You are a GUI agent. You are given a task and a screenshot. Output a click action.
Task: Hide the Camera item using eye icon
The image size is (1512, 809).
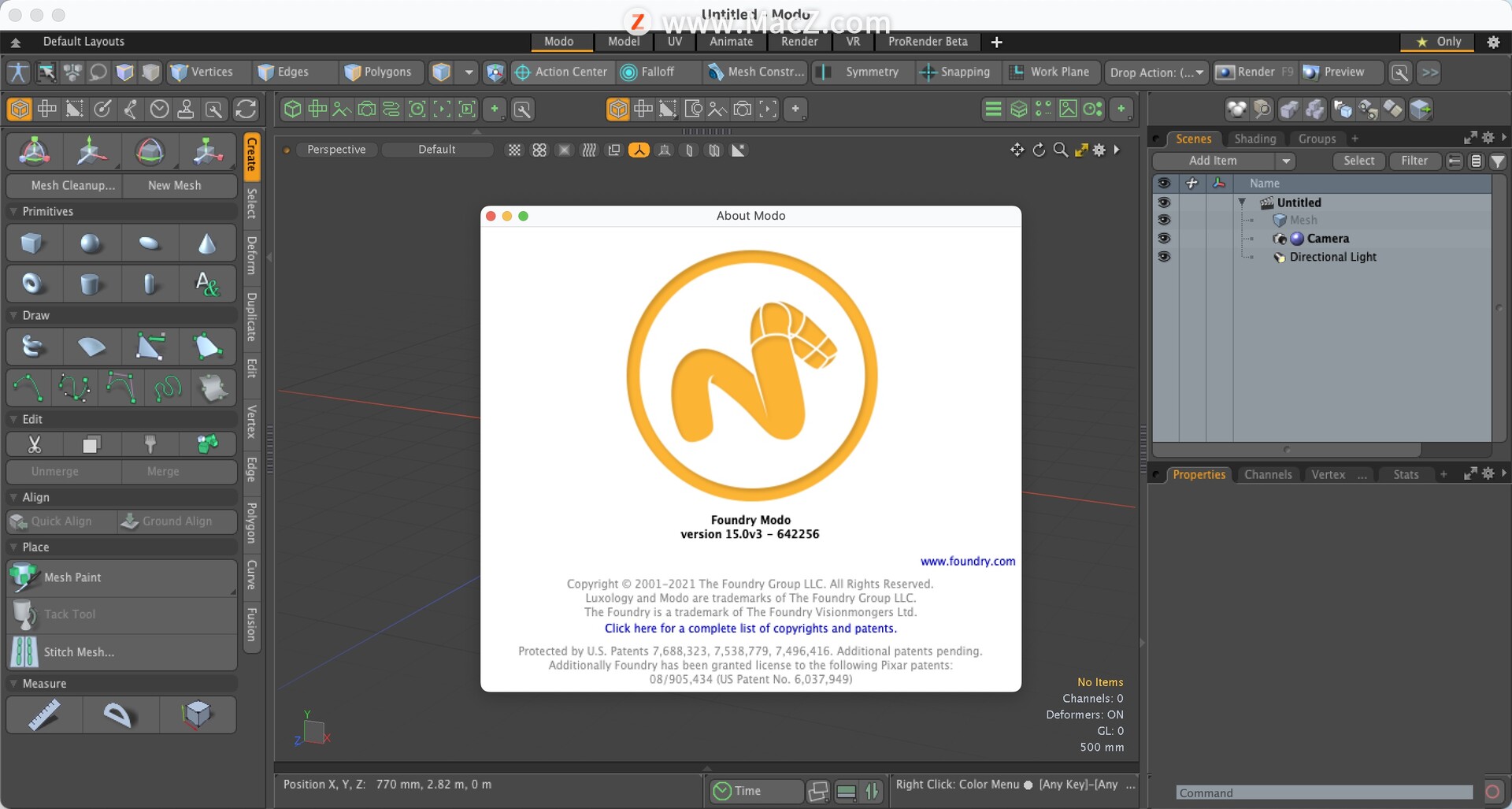tap(1164, 239)
